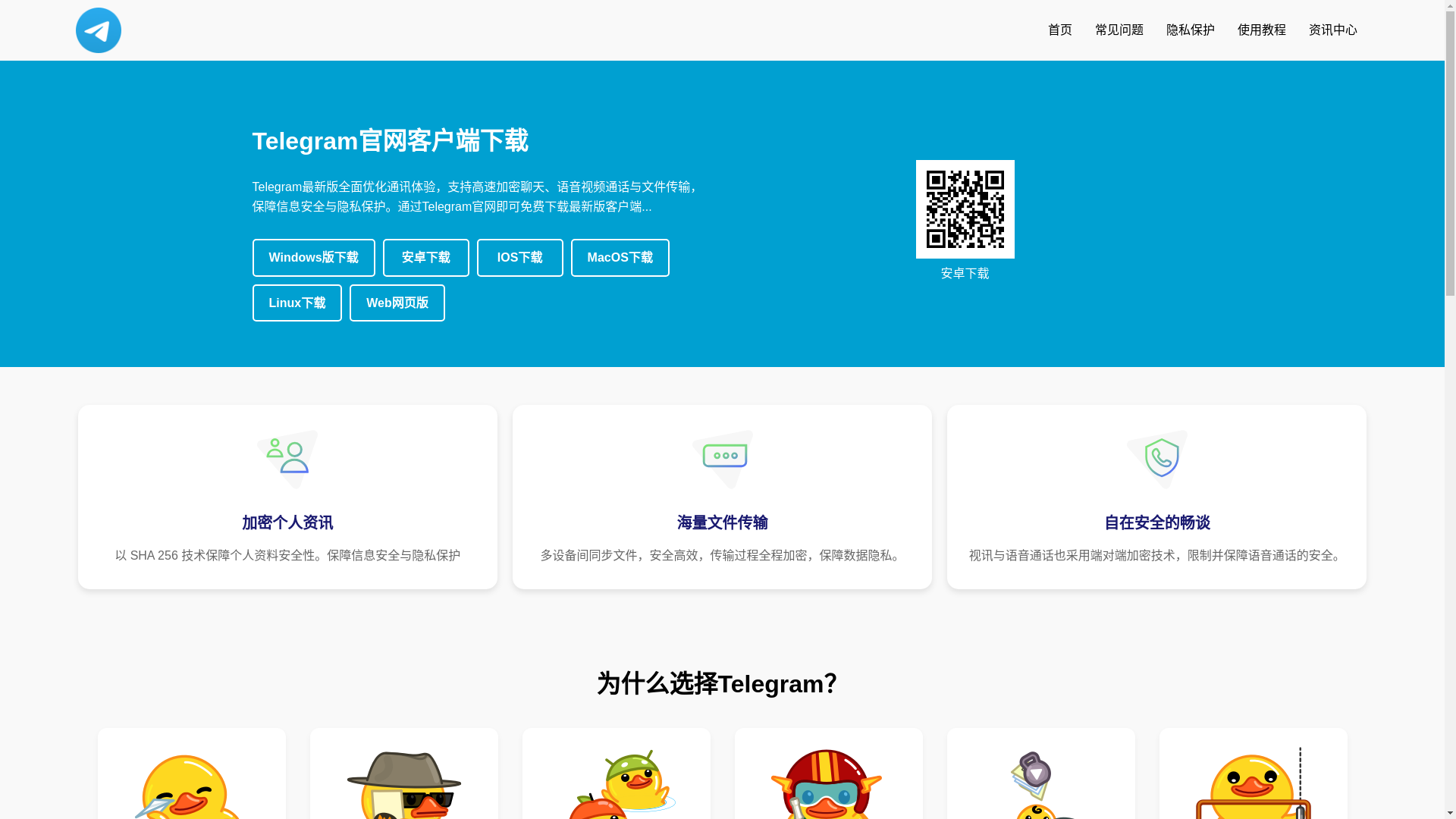Click the Telegram paper plane logo

tap(99, 30)
